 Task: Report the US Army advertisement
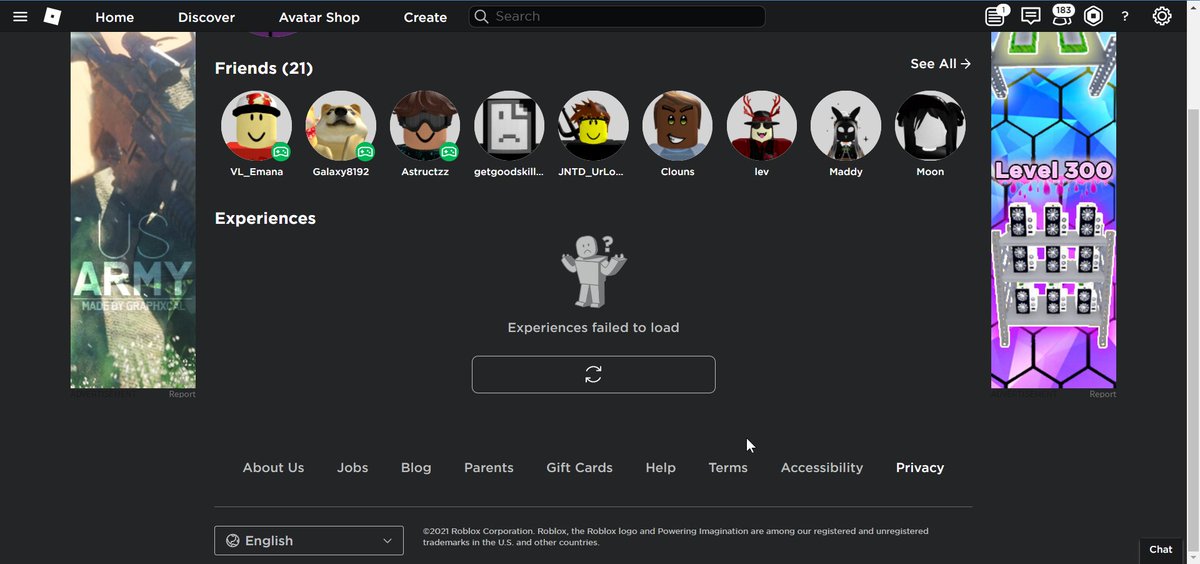point(182,395)
